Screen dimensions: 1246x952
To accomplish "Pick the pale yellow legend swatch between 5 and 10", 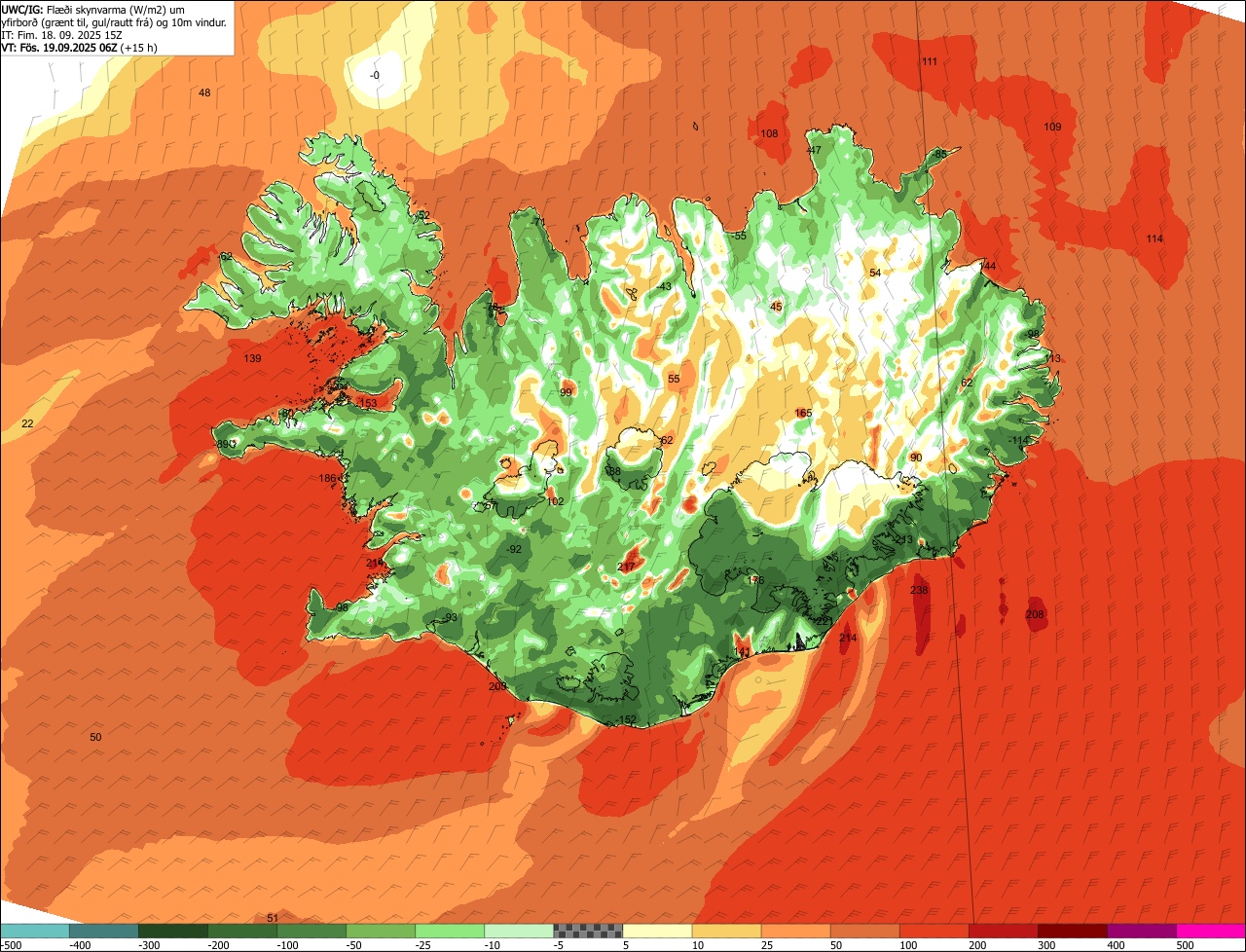I will click(x=657, y=931).
